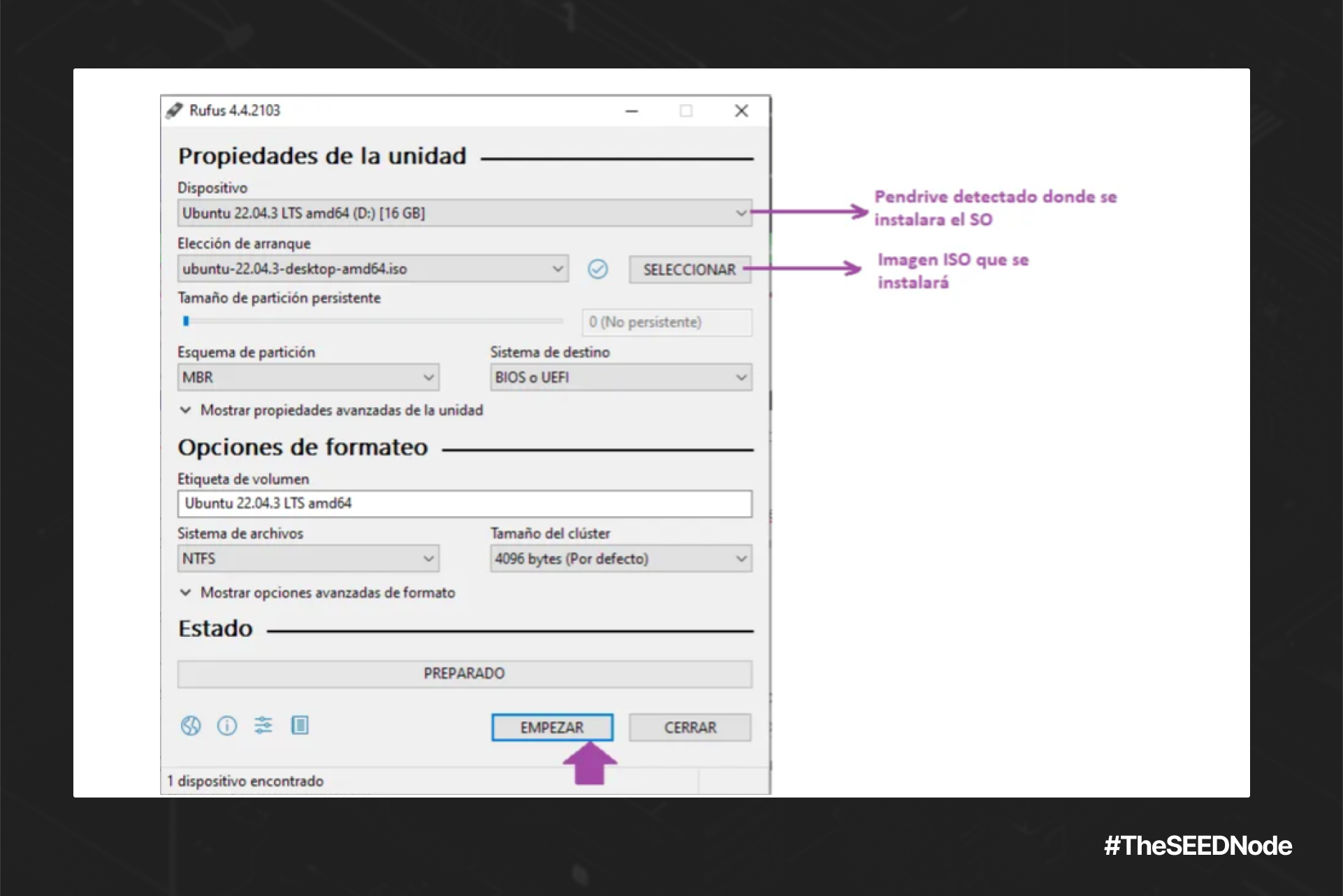Click the PREPARADO progress bar
Image resolution: width=1343 pixels, height=896 pixels.
click(x=465, y=674)
